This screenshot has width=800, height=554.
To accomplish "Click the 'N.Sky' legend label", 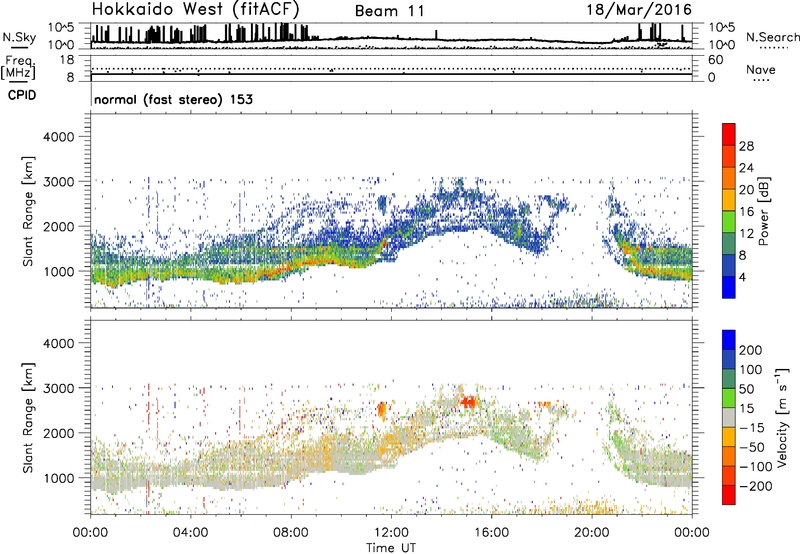I will [x=19, y=37].
